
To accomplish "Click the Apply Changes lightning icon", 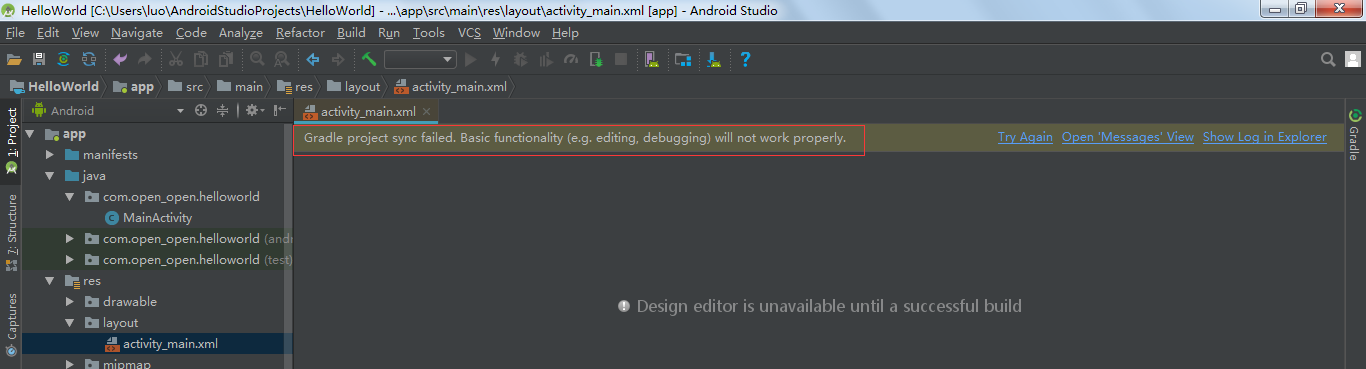I will pyautogui.click(x=495, y=60).
